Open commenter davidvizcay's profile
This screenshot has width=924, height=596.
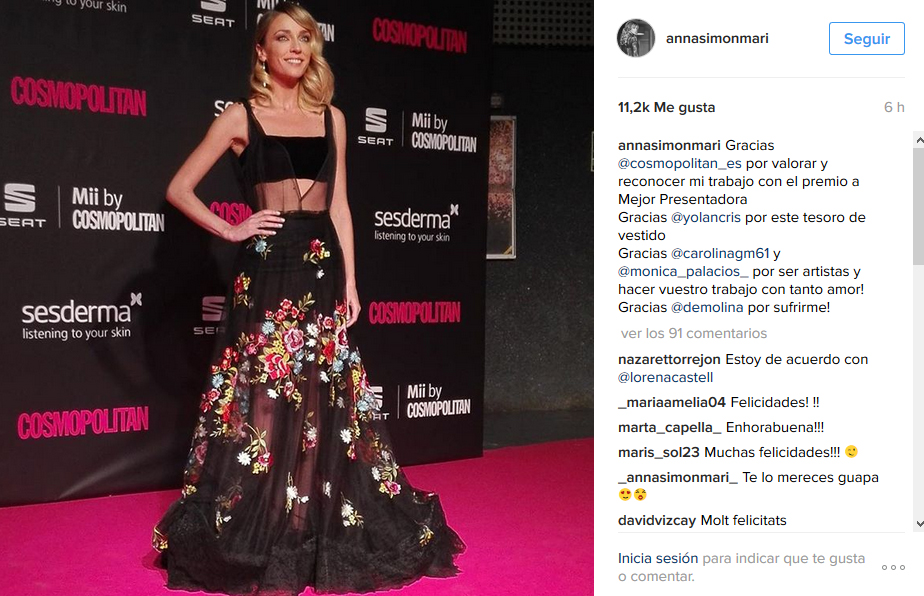coord(656,521)
